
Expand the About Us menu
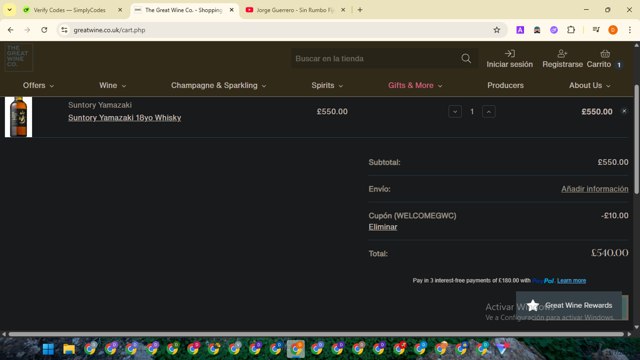click(x=590, y=85)
